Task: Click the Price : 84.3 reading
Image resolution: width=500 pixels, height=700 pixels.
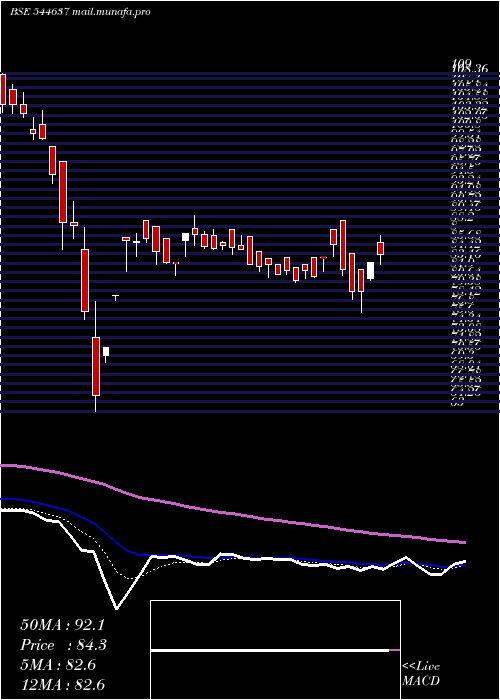Action: click(x=64, y=645)
